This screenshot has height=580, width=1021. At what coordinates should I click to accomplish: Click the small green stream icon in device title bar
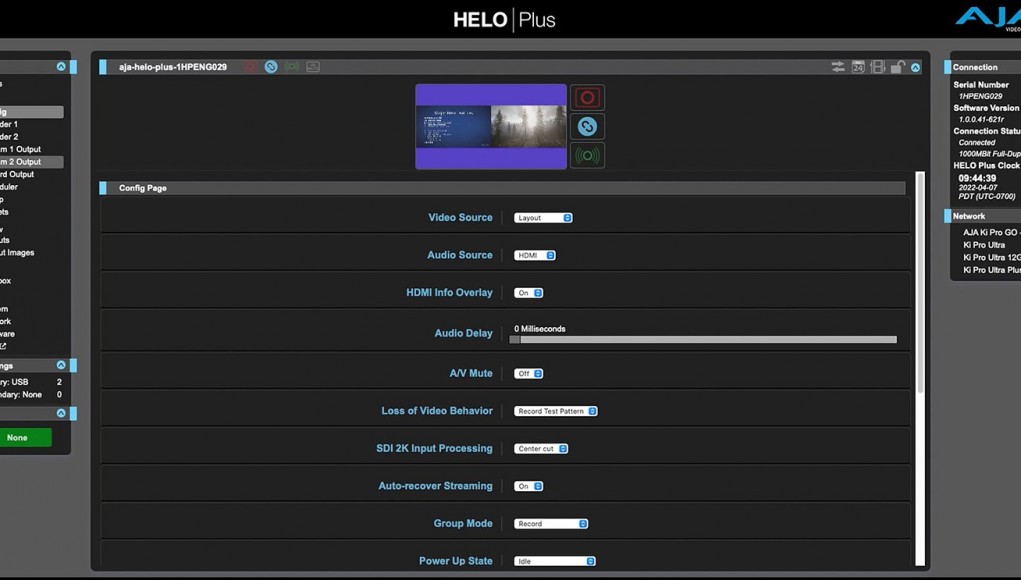(x=292, y=67)
